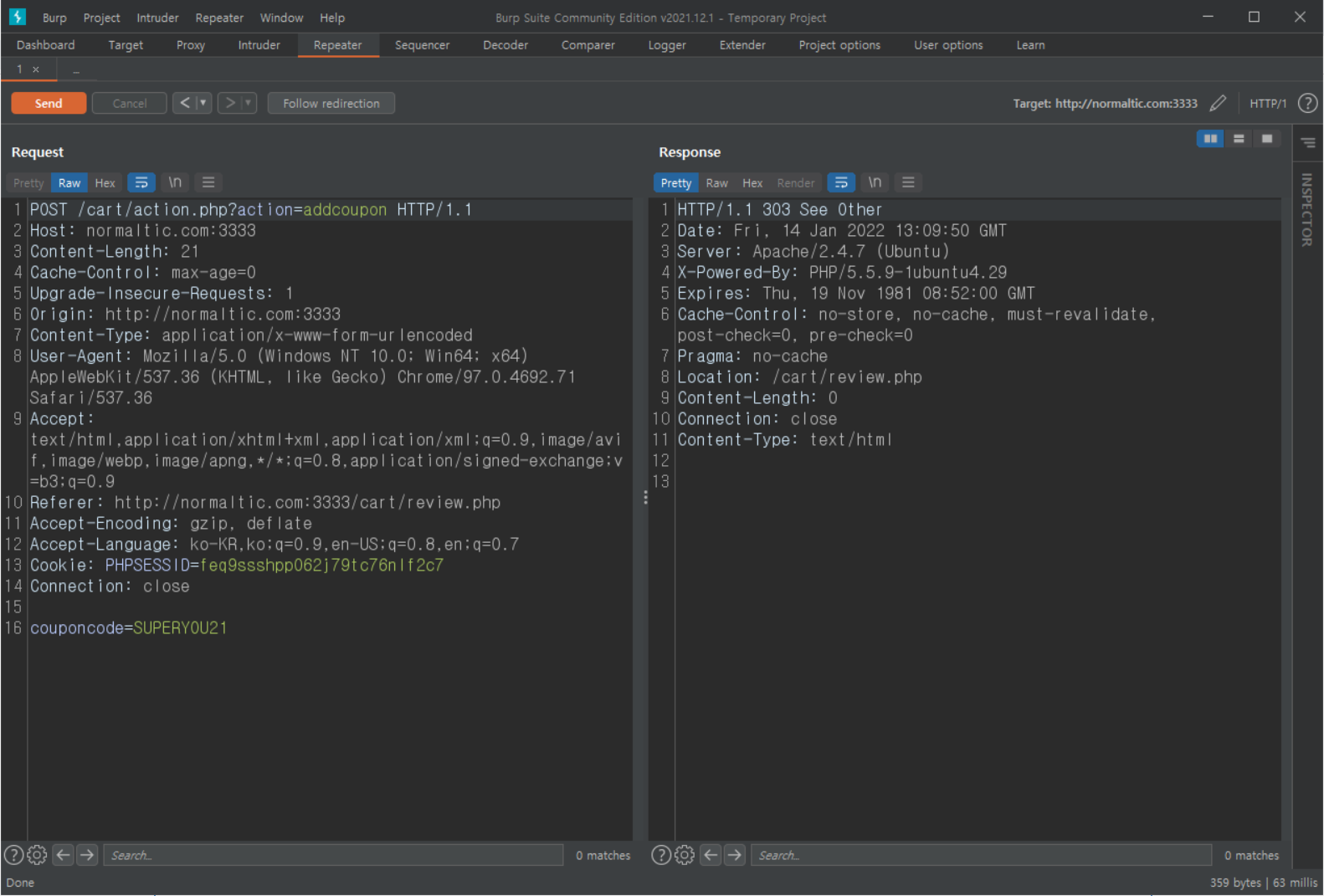
Task: Go to next match in Request search
Action: click(x=87, y=855)
